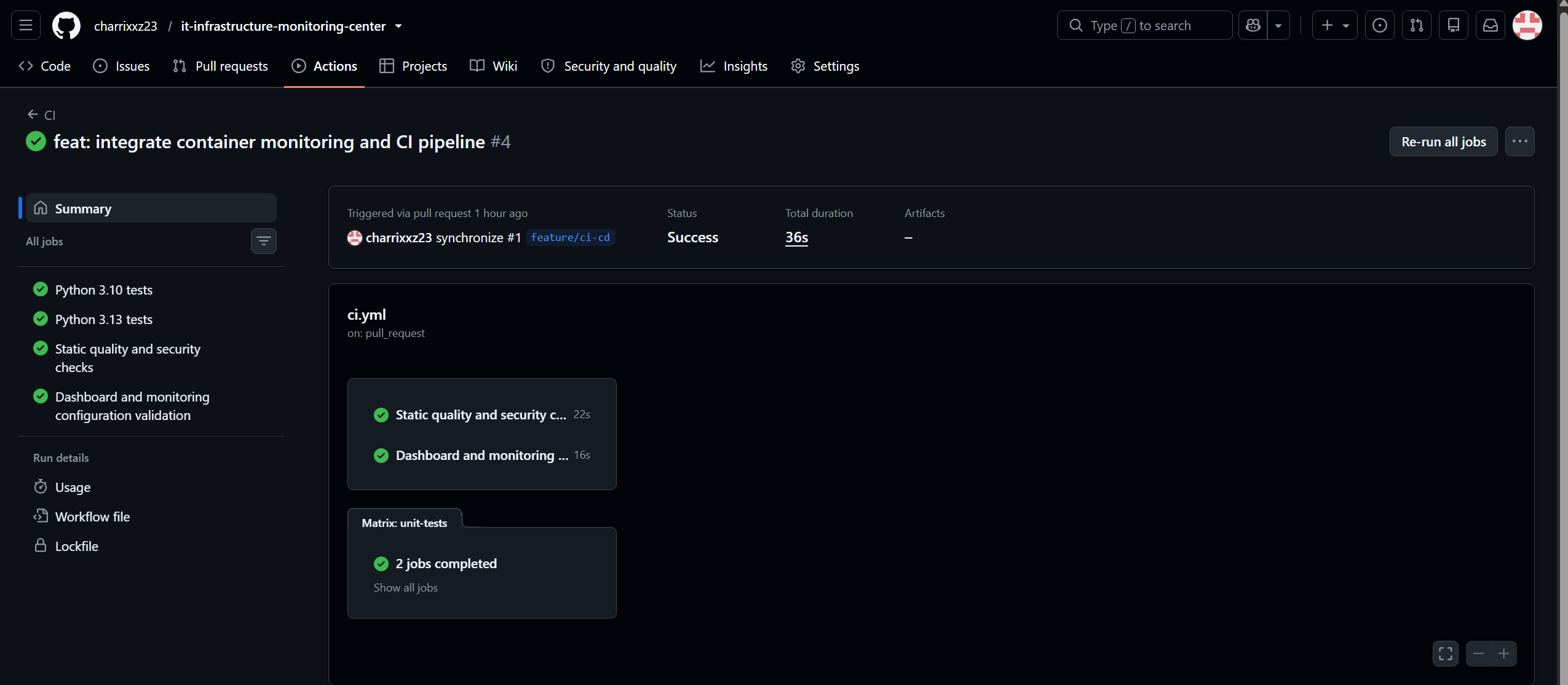Open the Copilot chat icon
1568x685 pixels.
[1253, 25]
